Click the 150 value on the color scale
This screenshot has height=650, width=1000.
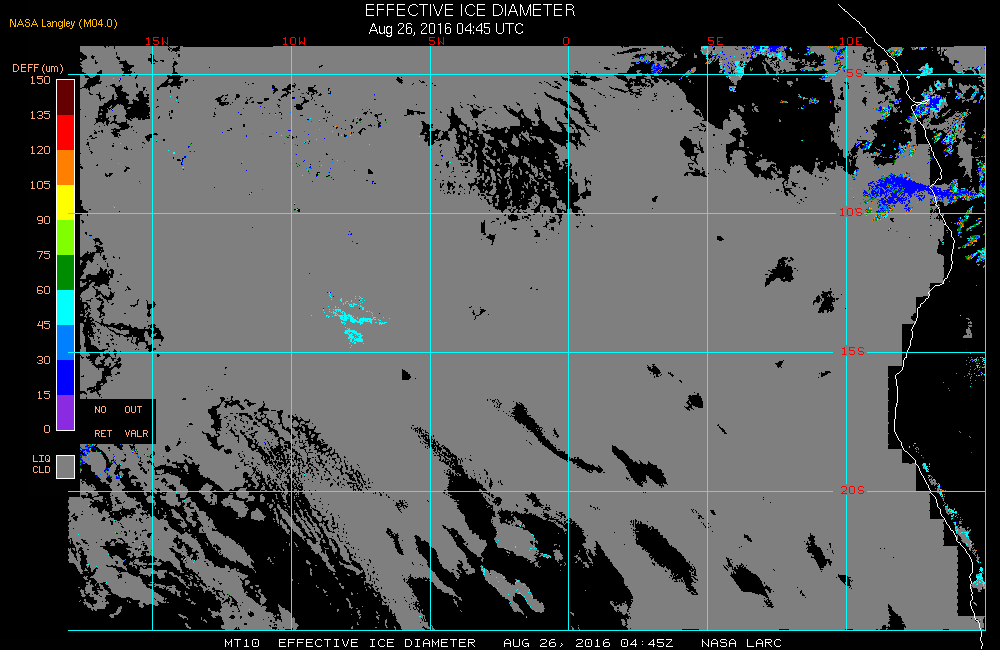coord(40,80)
